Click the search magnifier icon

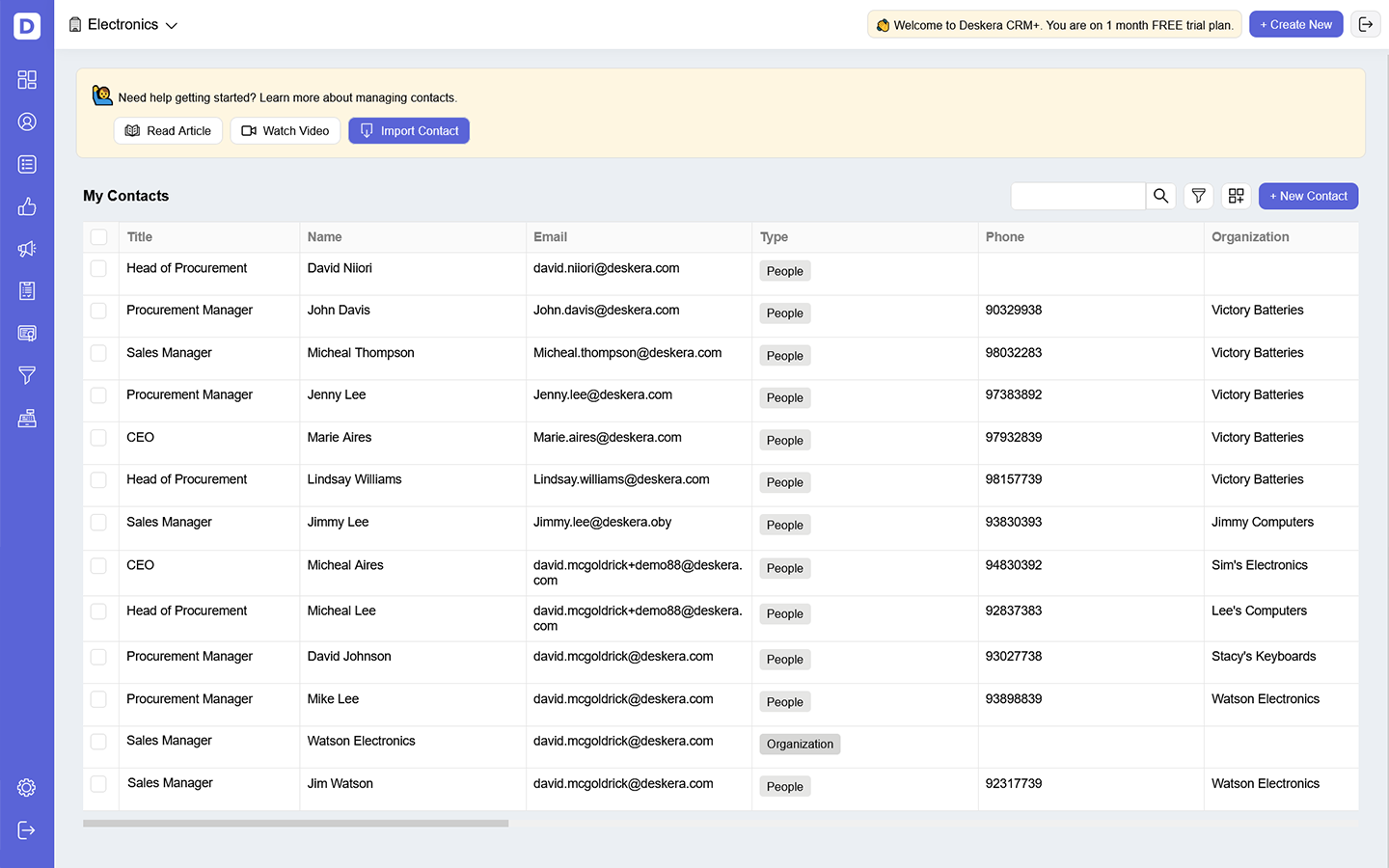pyautogui.click(x=1160, y=196)
